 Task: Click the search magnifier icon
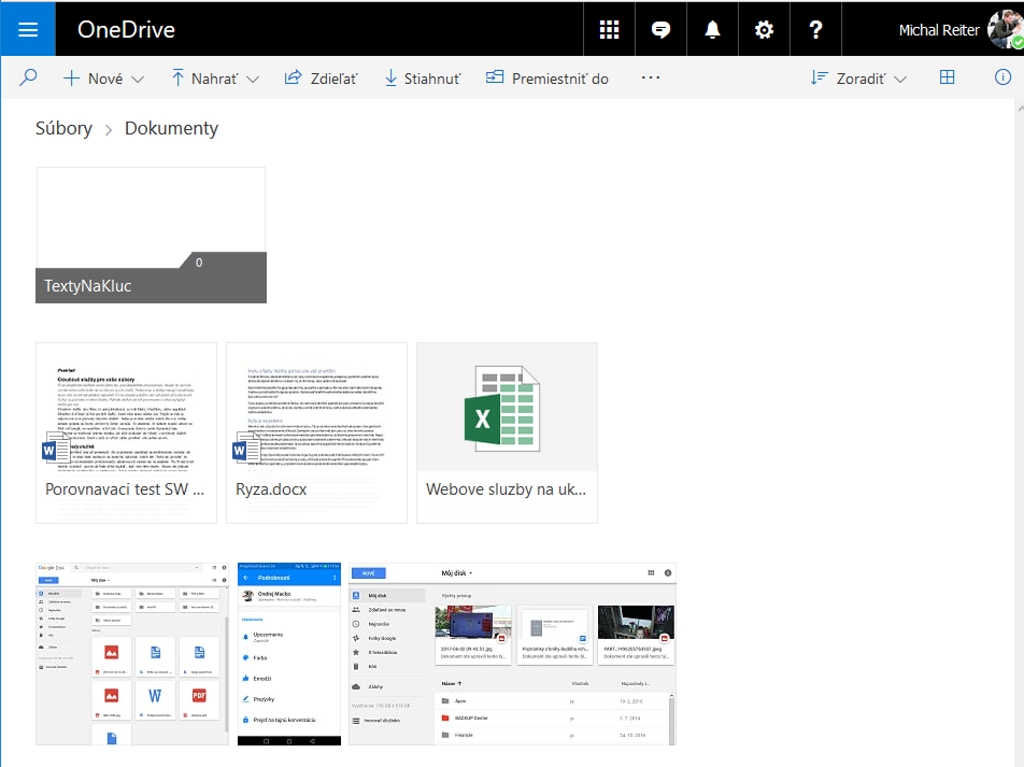[x=29, y=78]
